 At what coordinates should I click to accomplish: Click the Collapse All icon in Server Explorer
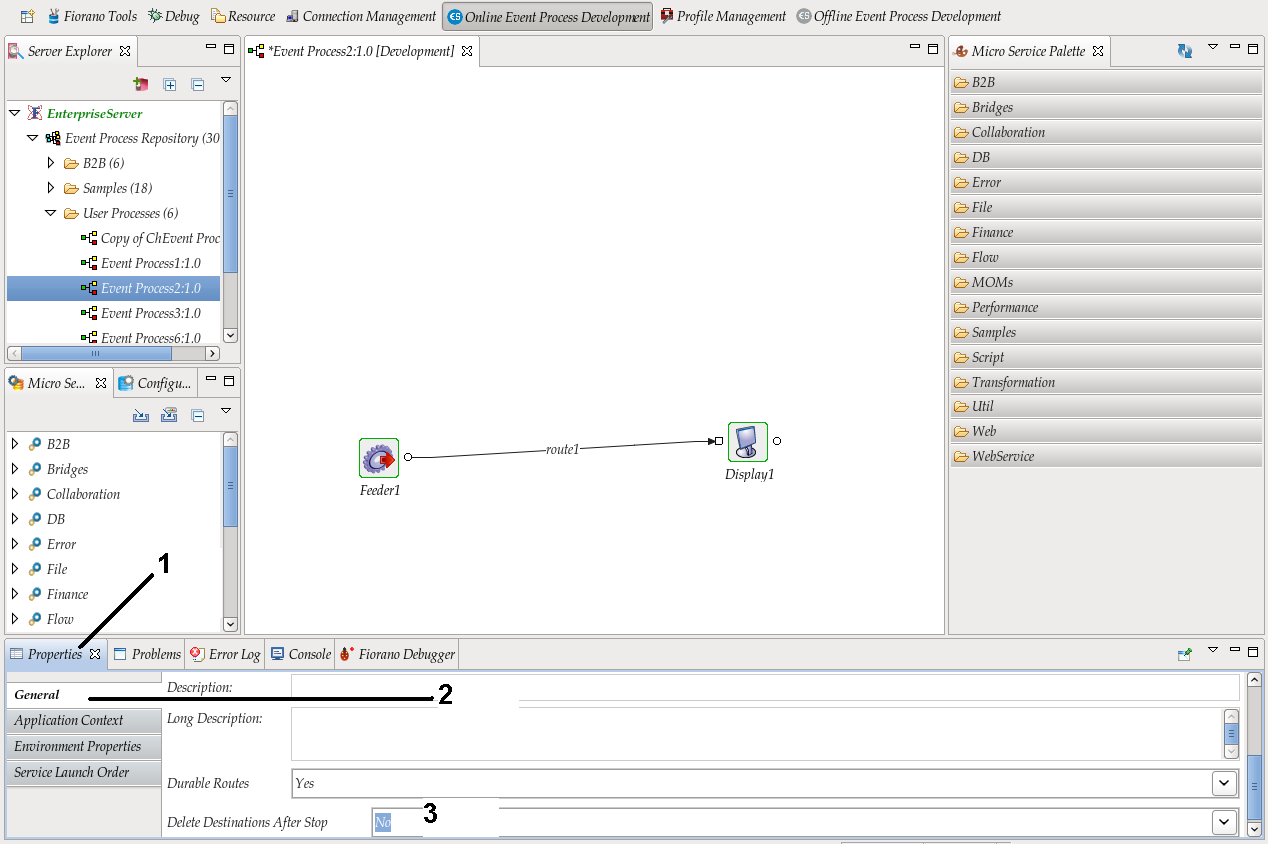coord(198,84)
